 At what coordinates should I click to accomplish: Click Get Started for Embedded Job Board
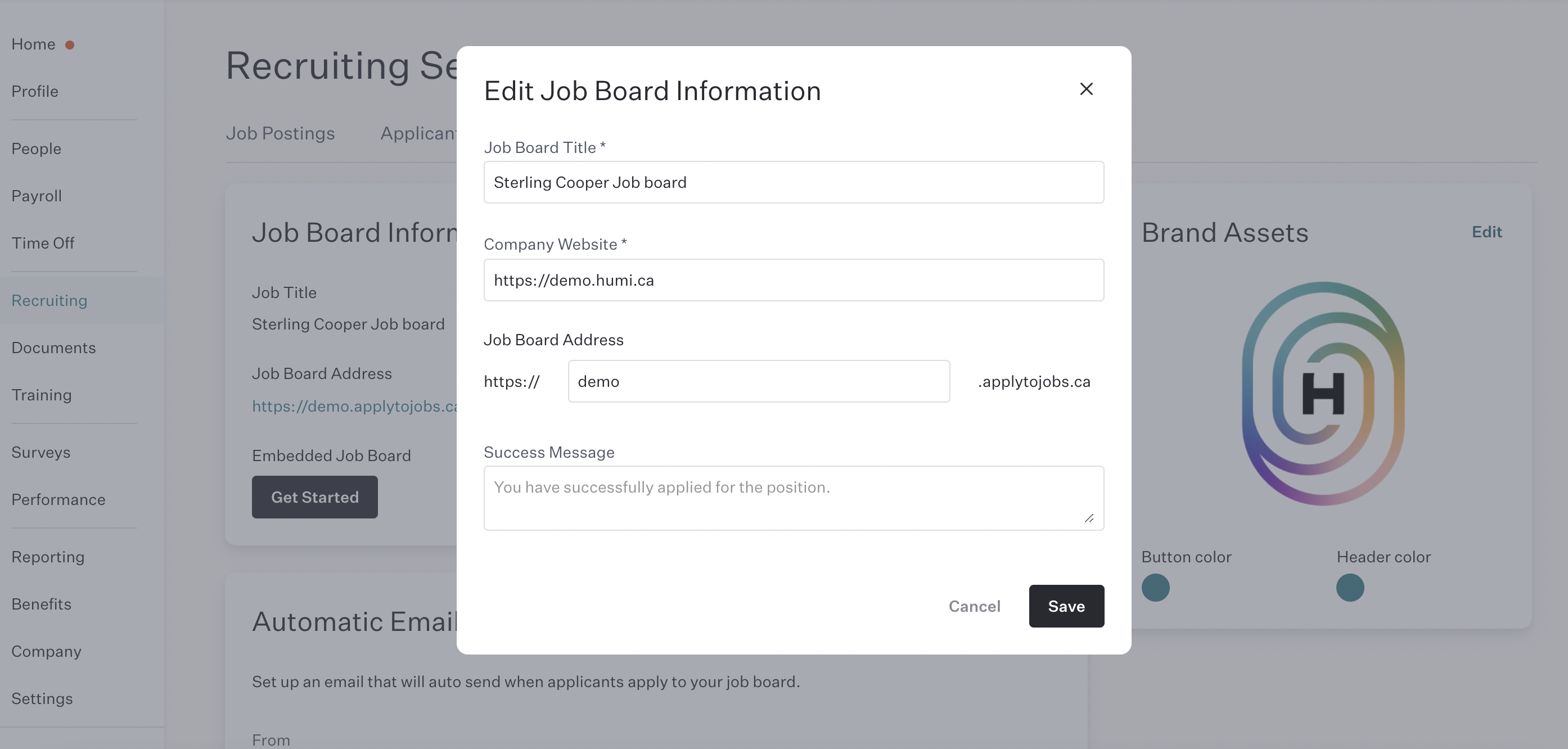click(315, 497)
